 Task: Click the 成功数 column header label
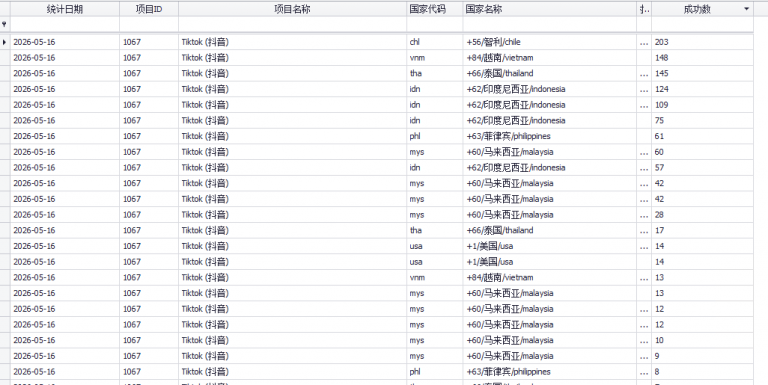pos(697,9)
